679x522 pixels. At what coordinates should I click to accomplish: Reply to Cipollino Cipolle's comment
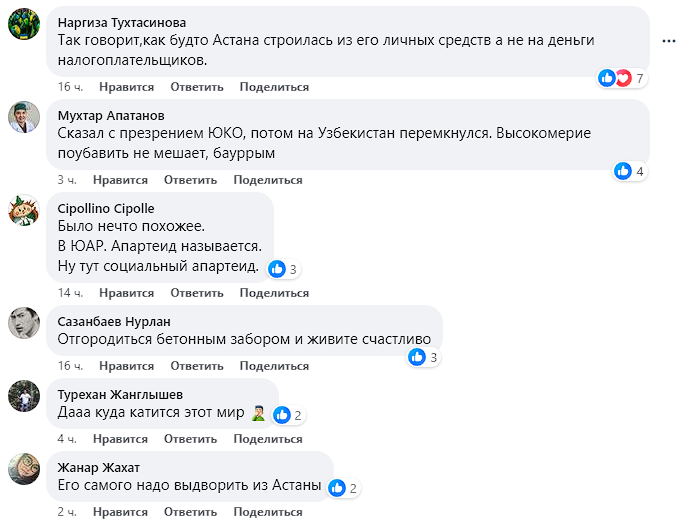coord(196,293)
